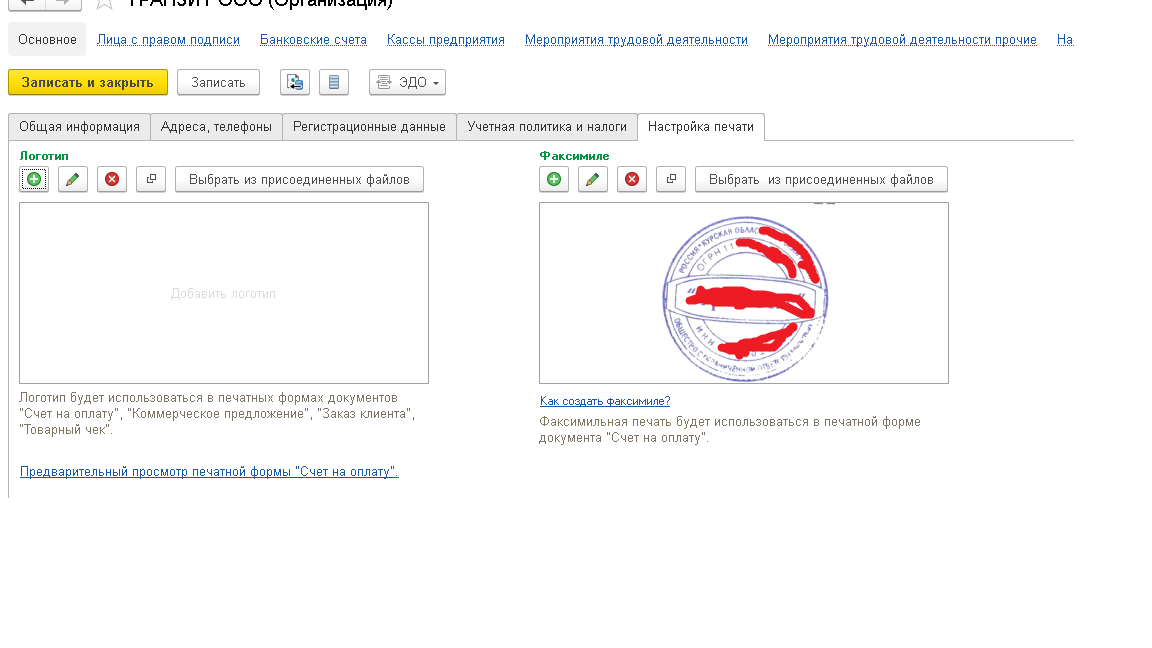This screenshot has height=648, width=1152.
Task: Choose logo via Выбрать из присоединенных файлов
Action: 299,180
